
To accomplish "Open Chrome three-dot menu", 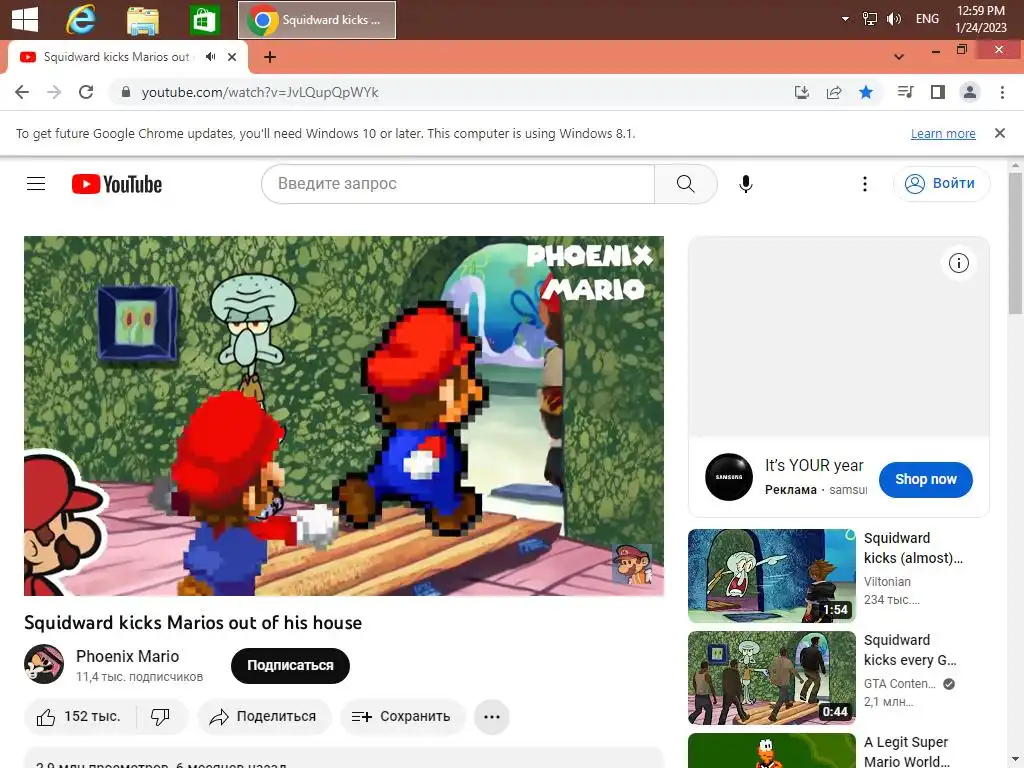I will (x=1002, y=92).
